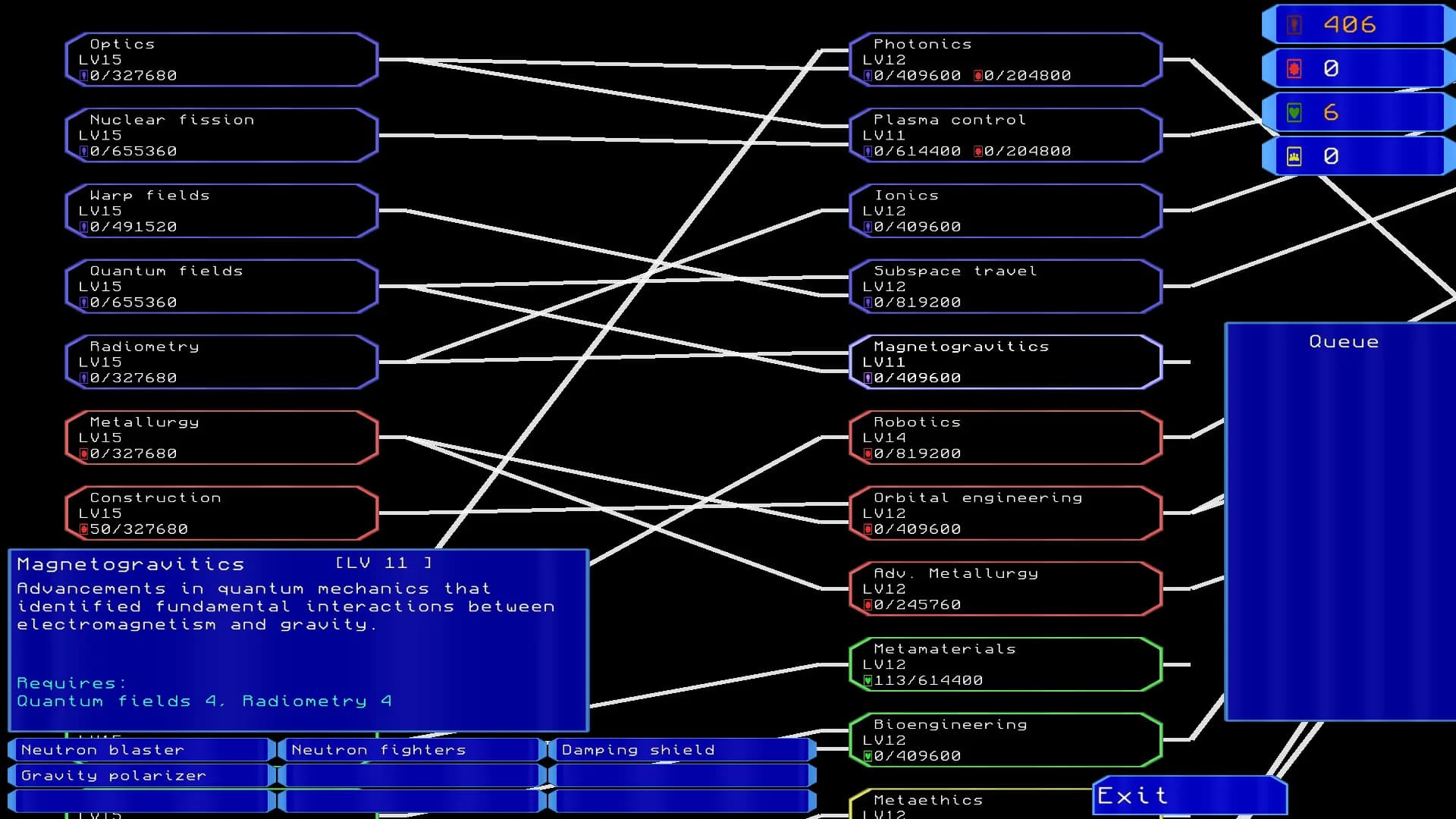Click the red cost icon in Plasma control

(x=978, y=152)
